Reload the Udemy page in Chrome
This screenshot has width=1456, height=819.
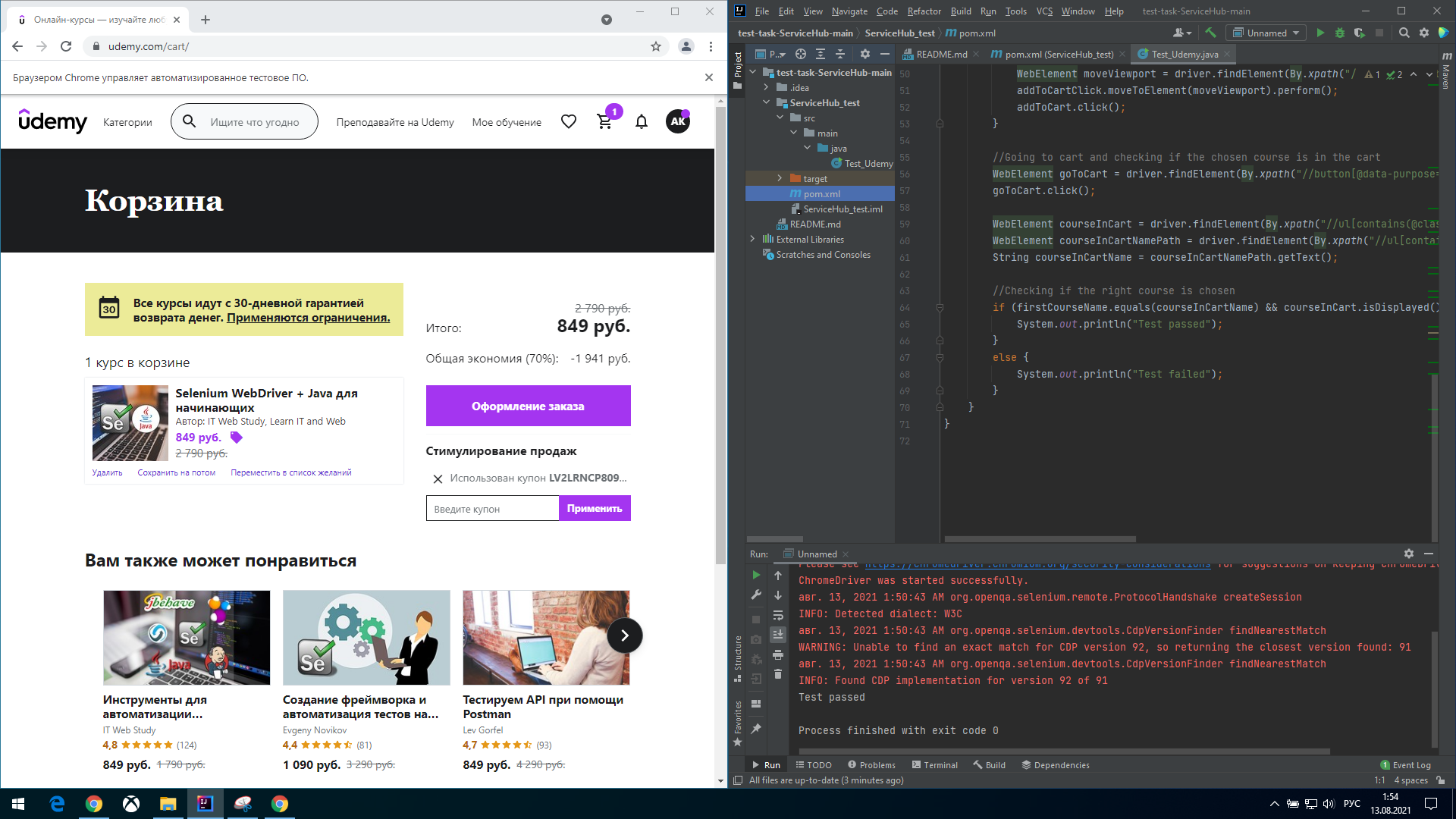pyautogui.click(x=66, y=46)
